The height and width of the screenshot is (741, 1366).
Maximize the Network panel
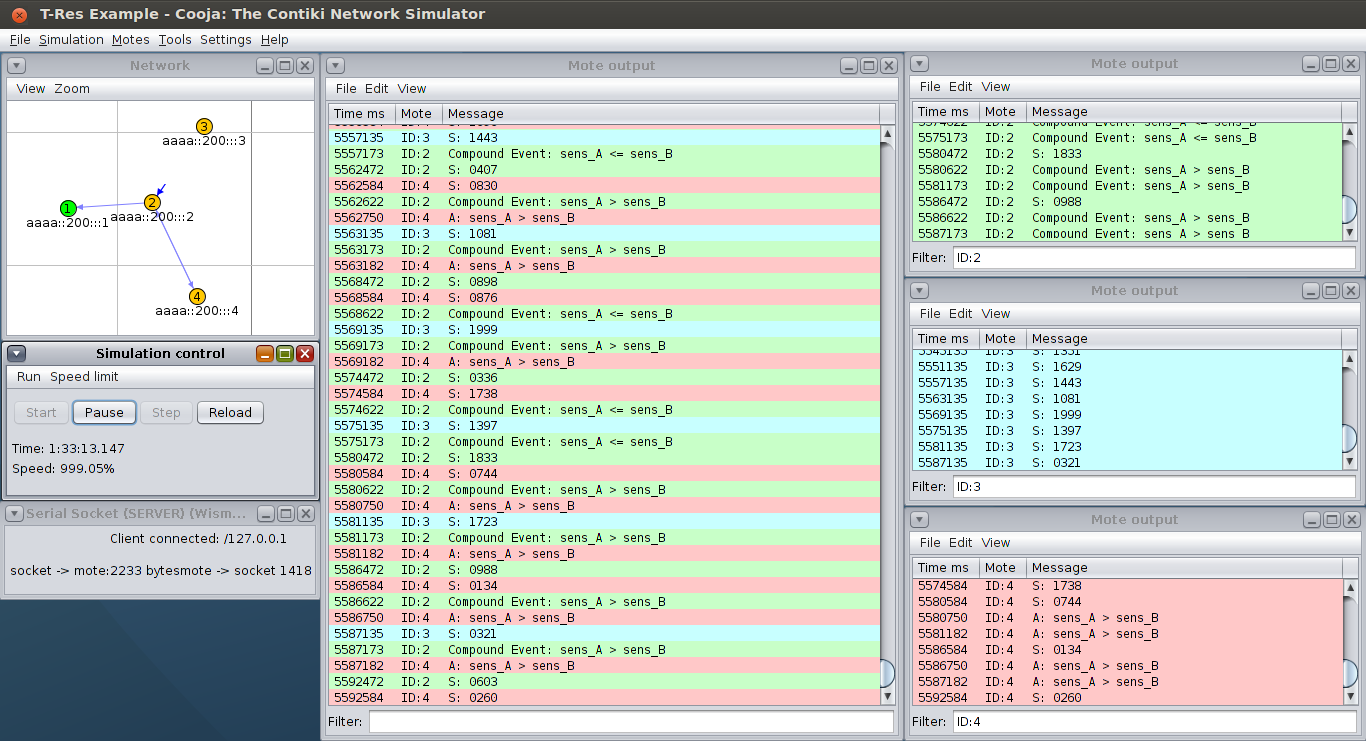click(285, 65)
